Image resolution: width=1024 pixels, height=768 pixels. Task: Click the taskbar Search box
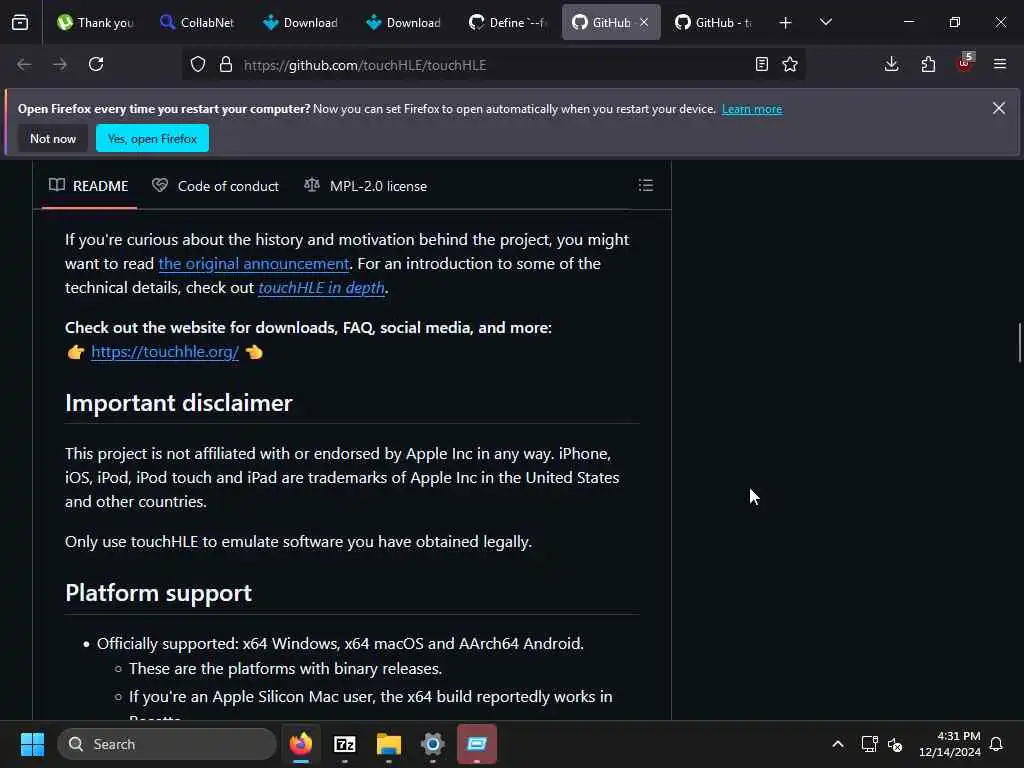click(x=167, y=744)
